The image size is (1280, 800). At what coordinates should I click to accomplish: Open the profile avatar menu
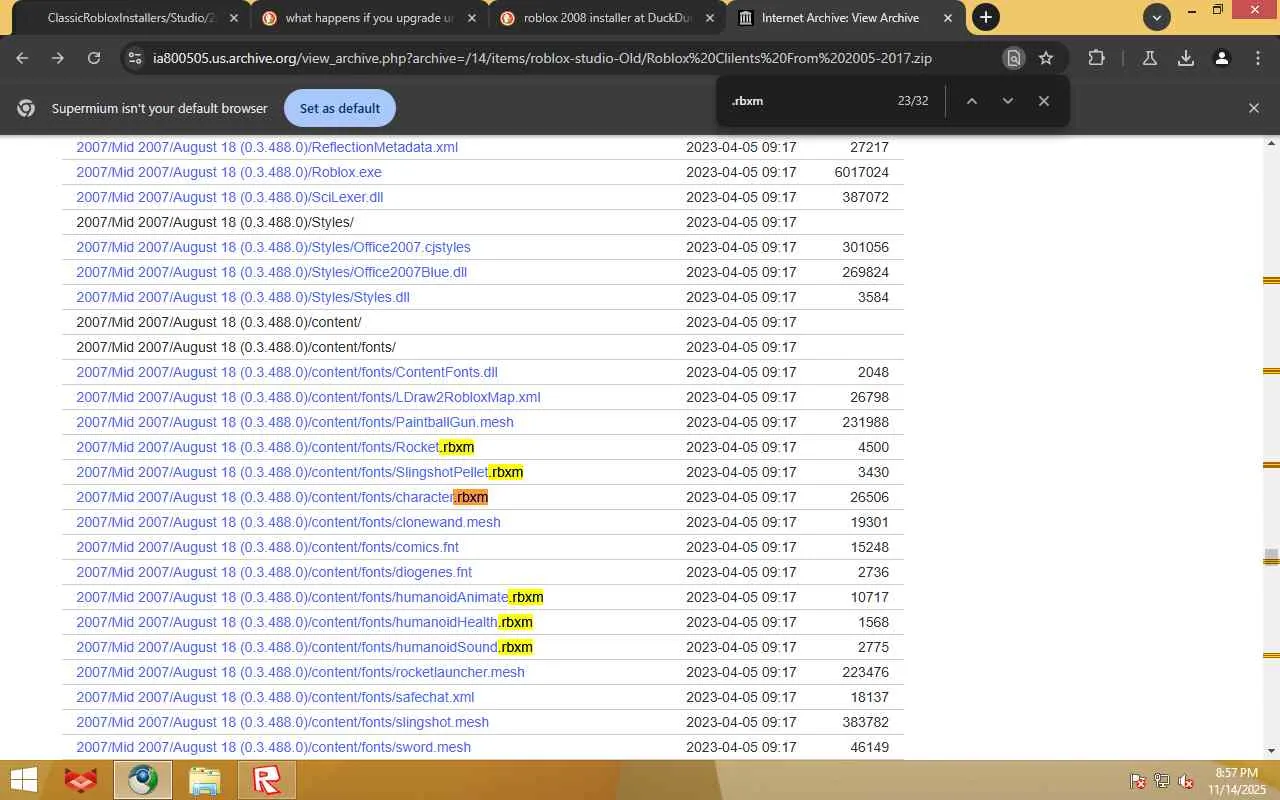[x=1221, y=58]
